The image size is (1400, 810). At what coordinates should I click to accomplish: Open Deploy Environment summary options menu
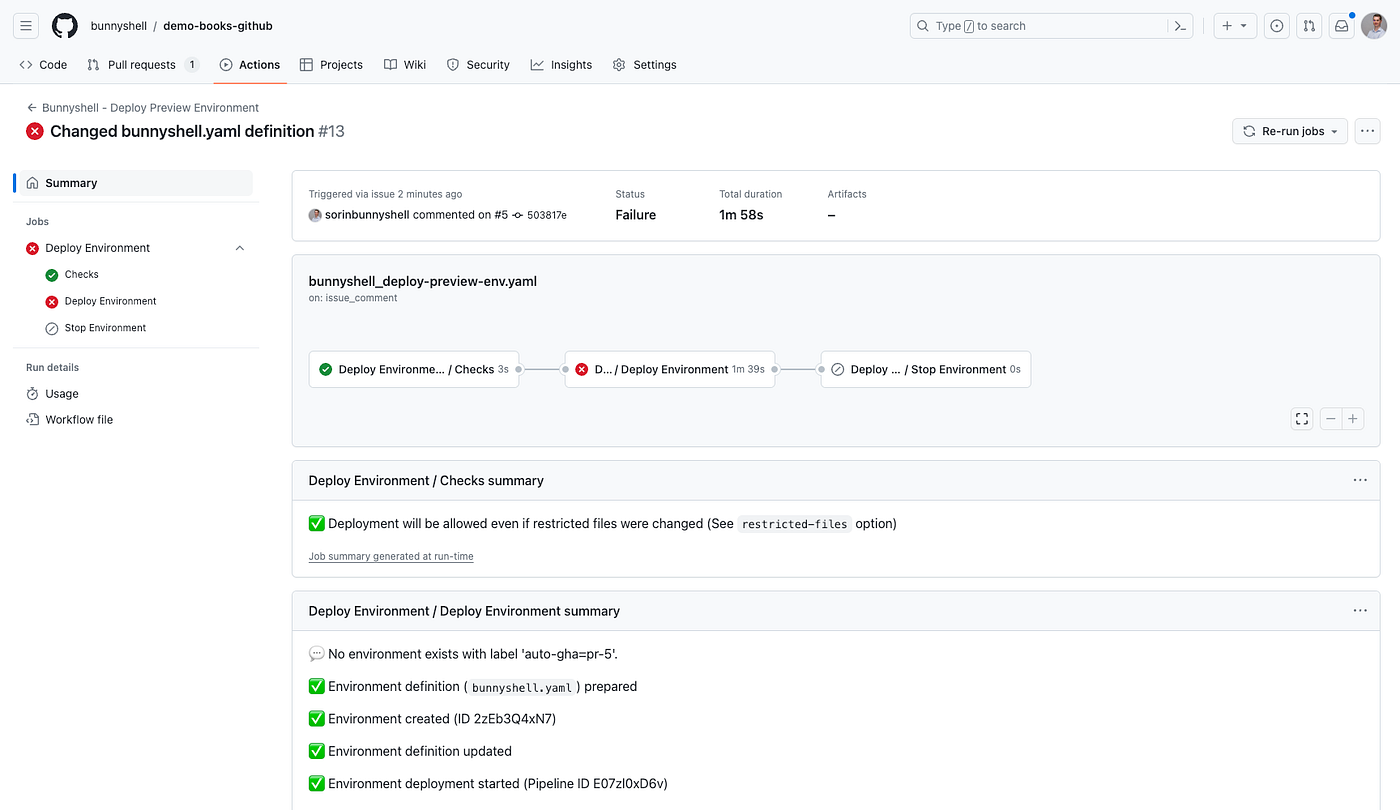[x=1360, y=610]
